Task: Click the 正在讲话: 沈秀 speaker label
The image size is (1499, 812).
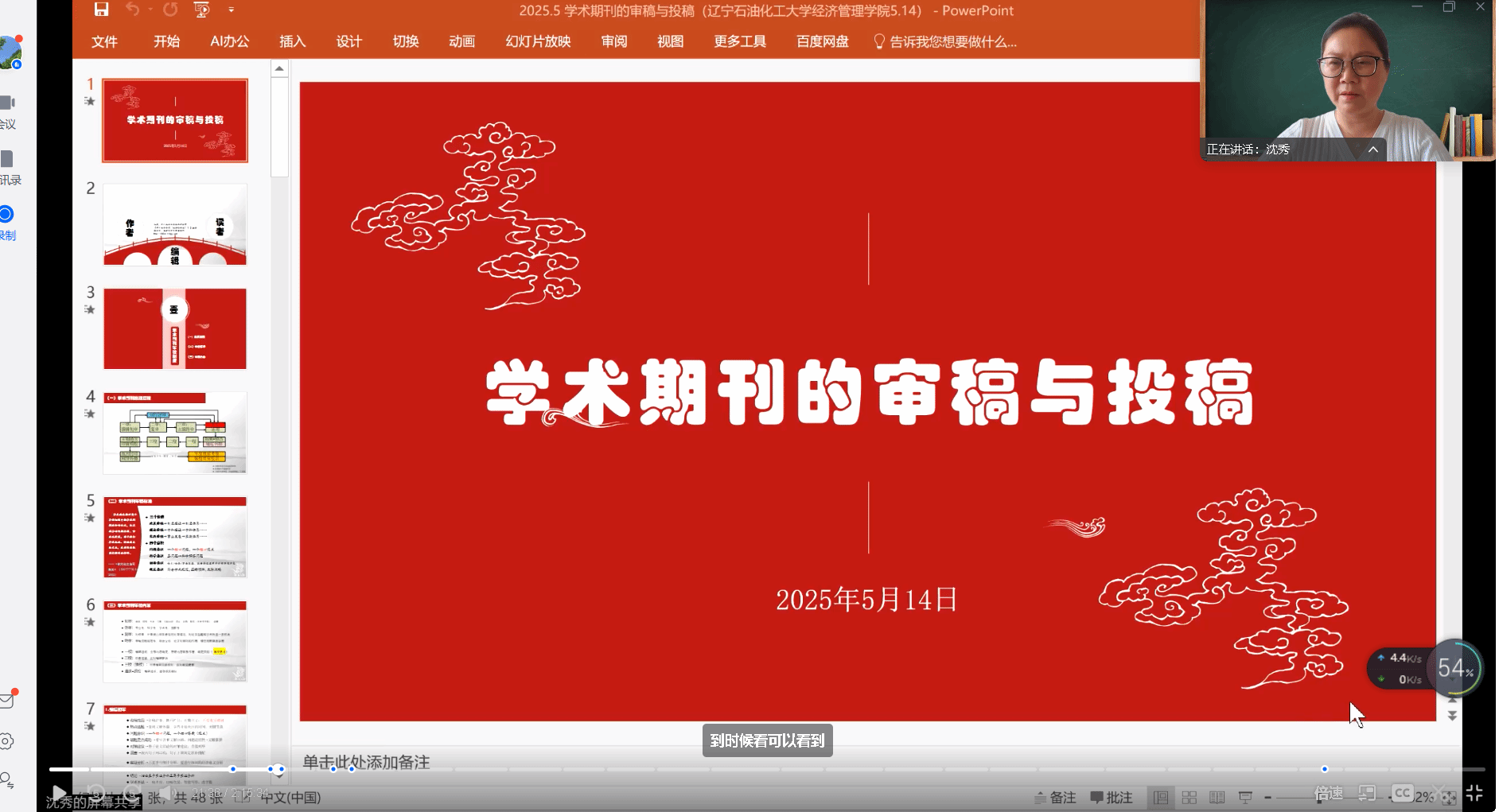Action: pyautogui.click(x=1248, y=150)
